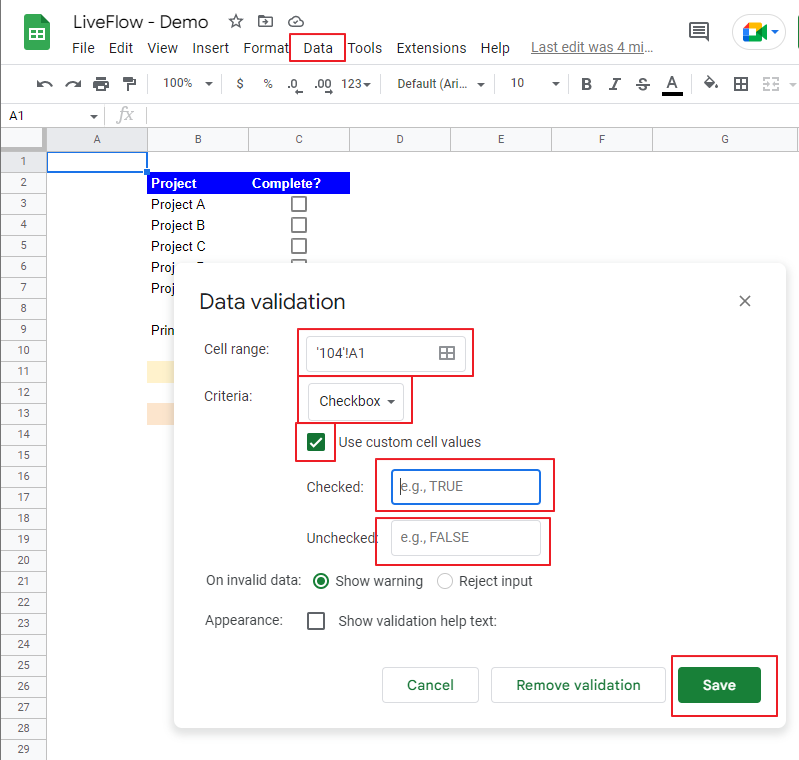This screenshot has width=799, height=760.
Task: Click the Save button
Action: click(x=719, y=685)
